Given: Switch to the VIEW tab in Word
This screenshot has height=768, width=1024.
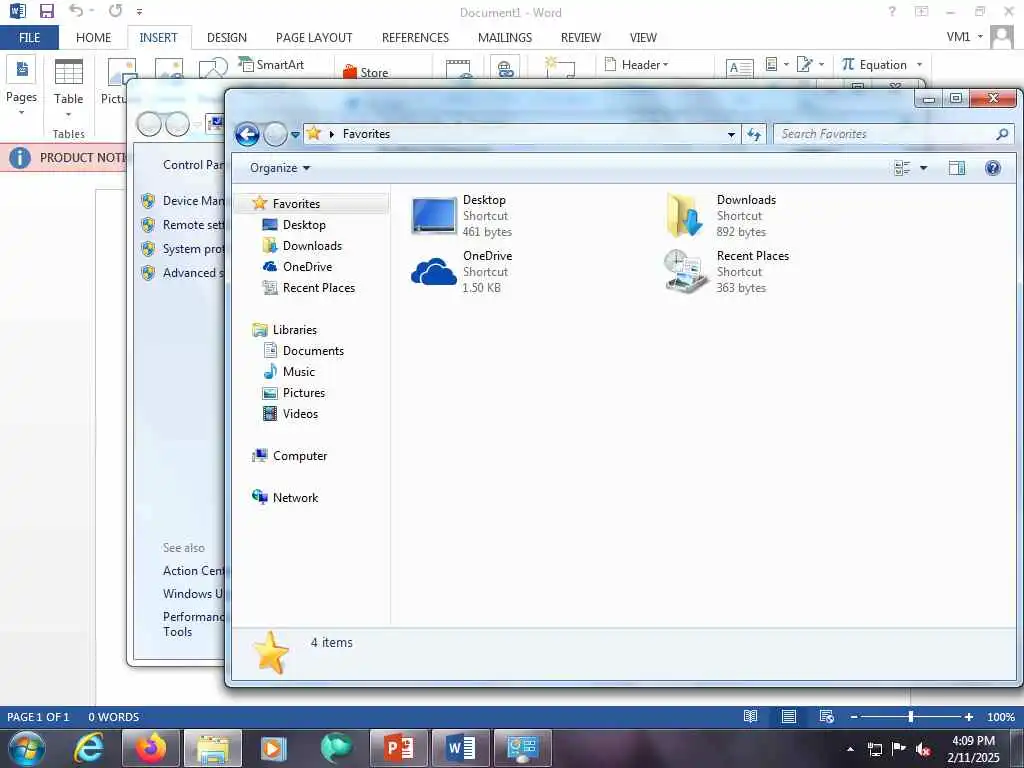Looking at the screenshot, I should [643, 37].
